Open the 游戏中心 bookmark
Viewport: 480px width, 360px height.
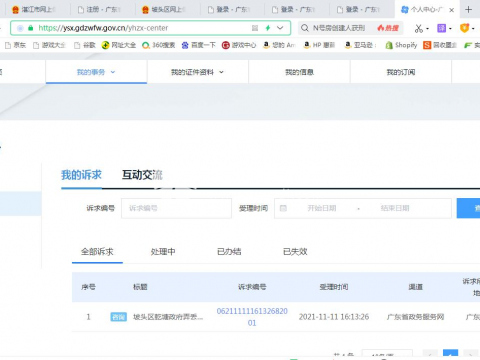click(239, 45)
